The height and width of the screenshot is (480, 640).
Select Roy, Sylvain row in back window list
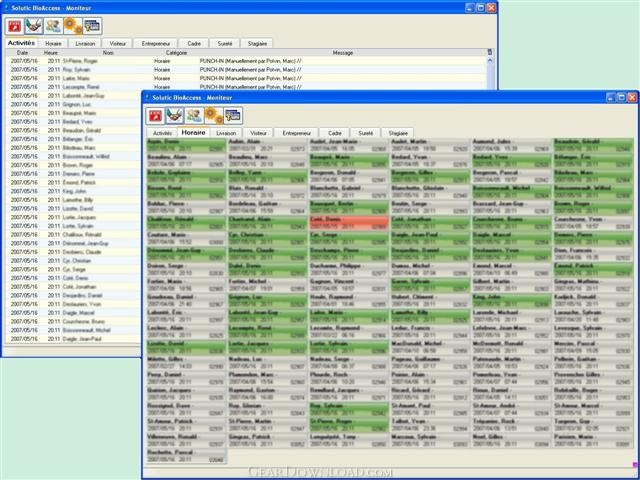pyautogui.click(x=246, y=69)
